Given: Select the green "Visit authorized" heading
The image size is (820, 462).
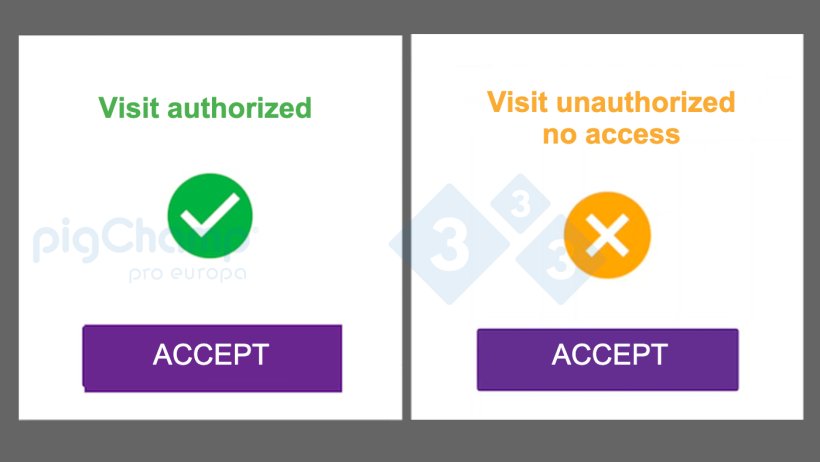Looking at the screenshot, I should coord(205,107).
